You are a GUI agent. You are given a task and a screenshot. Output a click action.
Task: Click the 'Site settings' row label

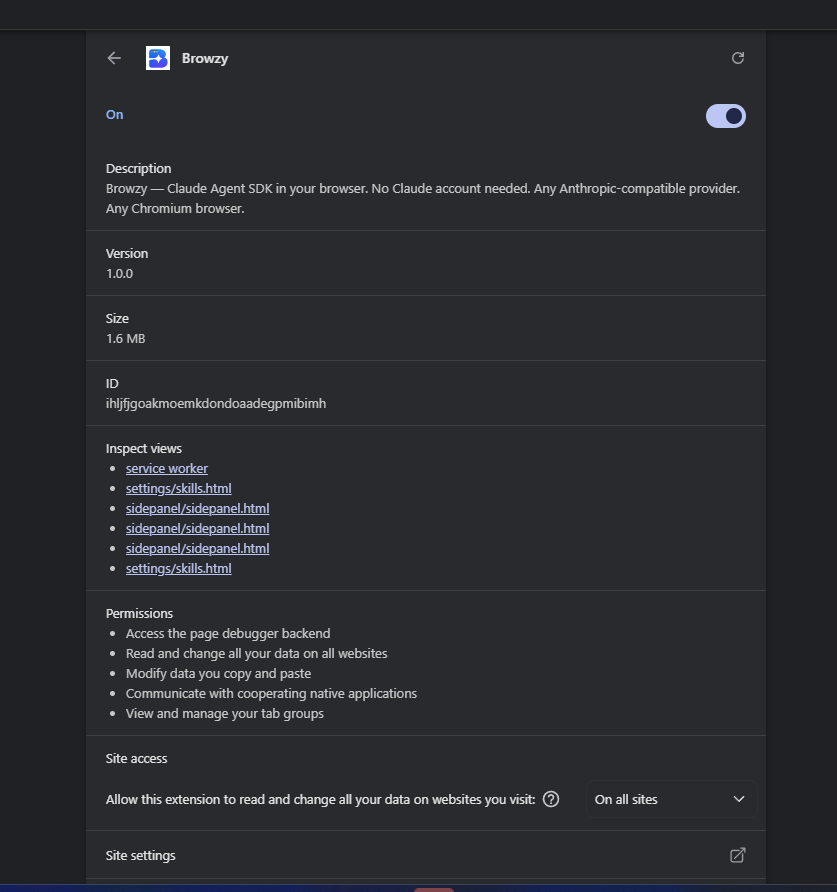[x=141, y=856]
